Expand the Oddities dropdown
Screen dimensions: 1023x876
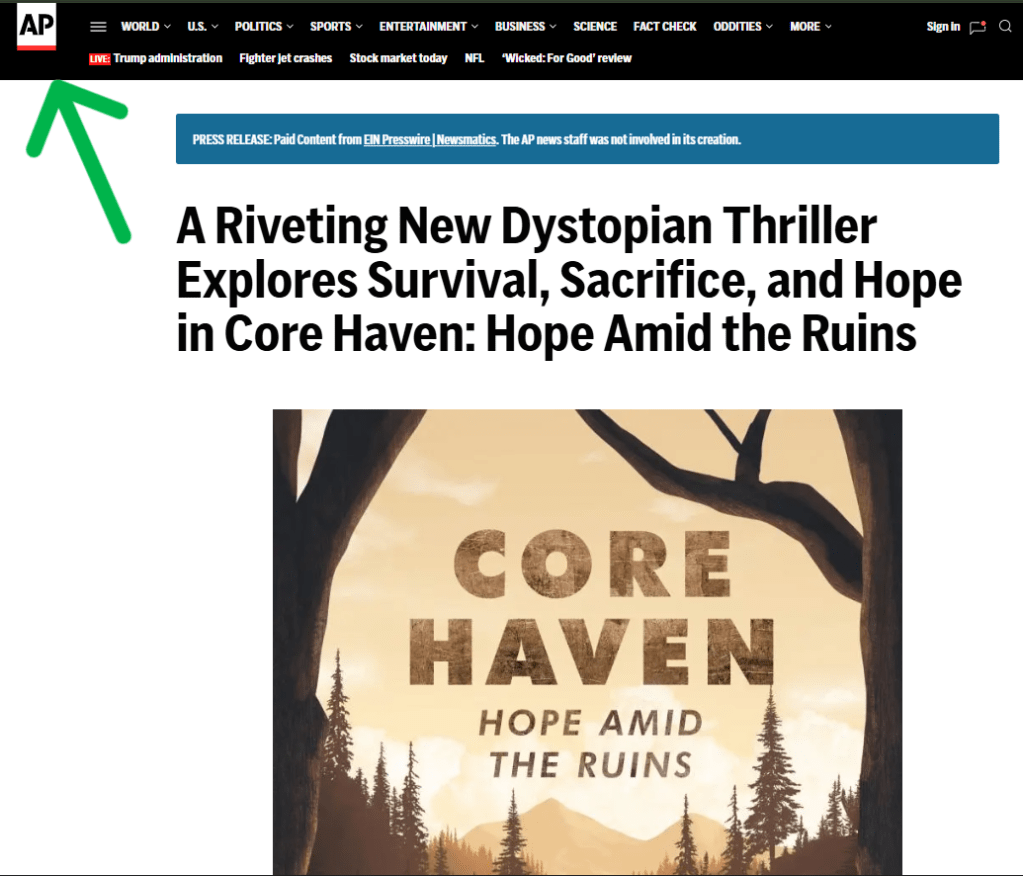pyautogui.click(x=743, y=27)
